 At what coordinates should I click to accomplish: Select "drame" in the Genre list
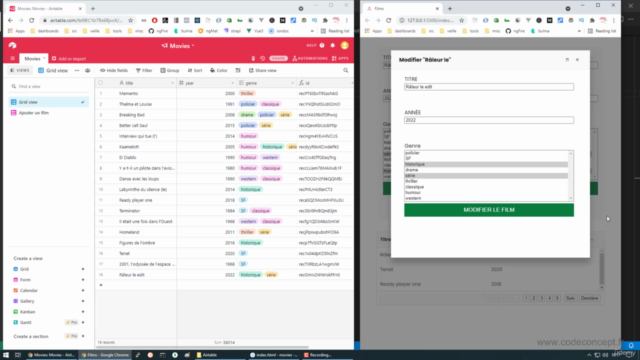486,170
